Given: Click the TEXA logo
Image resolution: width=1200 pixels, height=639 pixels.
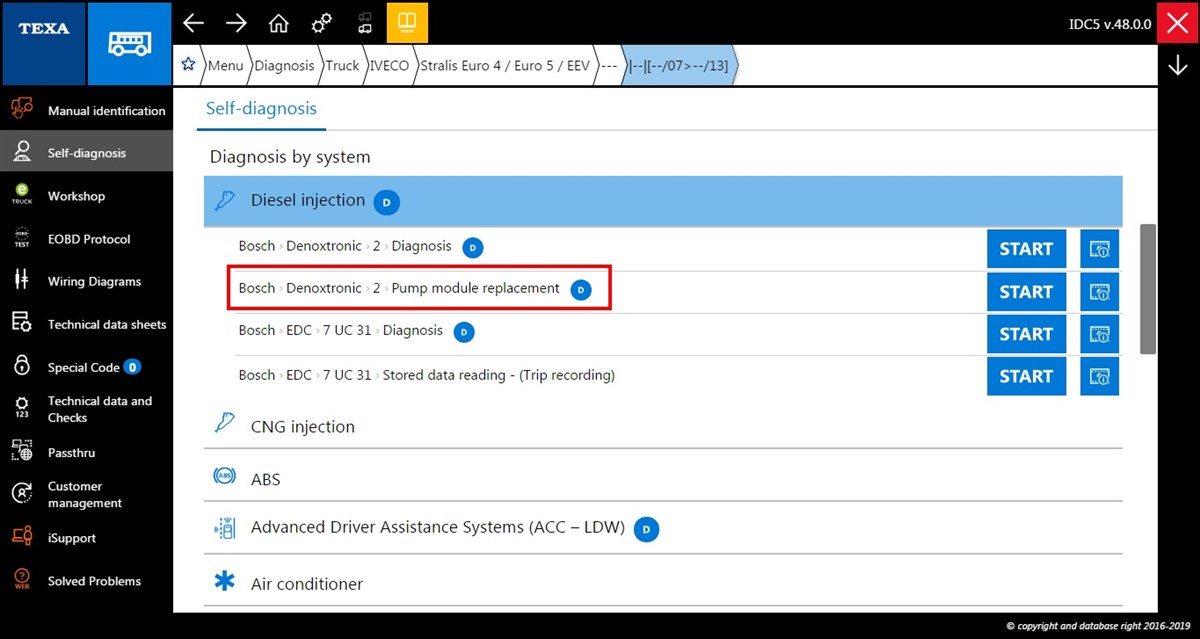Looking at the screenshot, I should pos(44,29).
